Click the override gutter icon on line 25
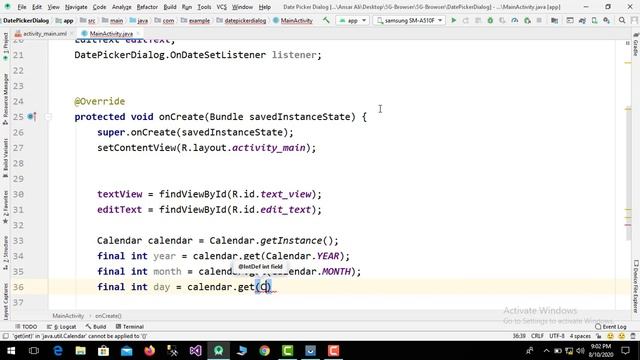Viewport: 640px width, 360px height. coord(31,117)
